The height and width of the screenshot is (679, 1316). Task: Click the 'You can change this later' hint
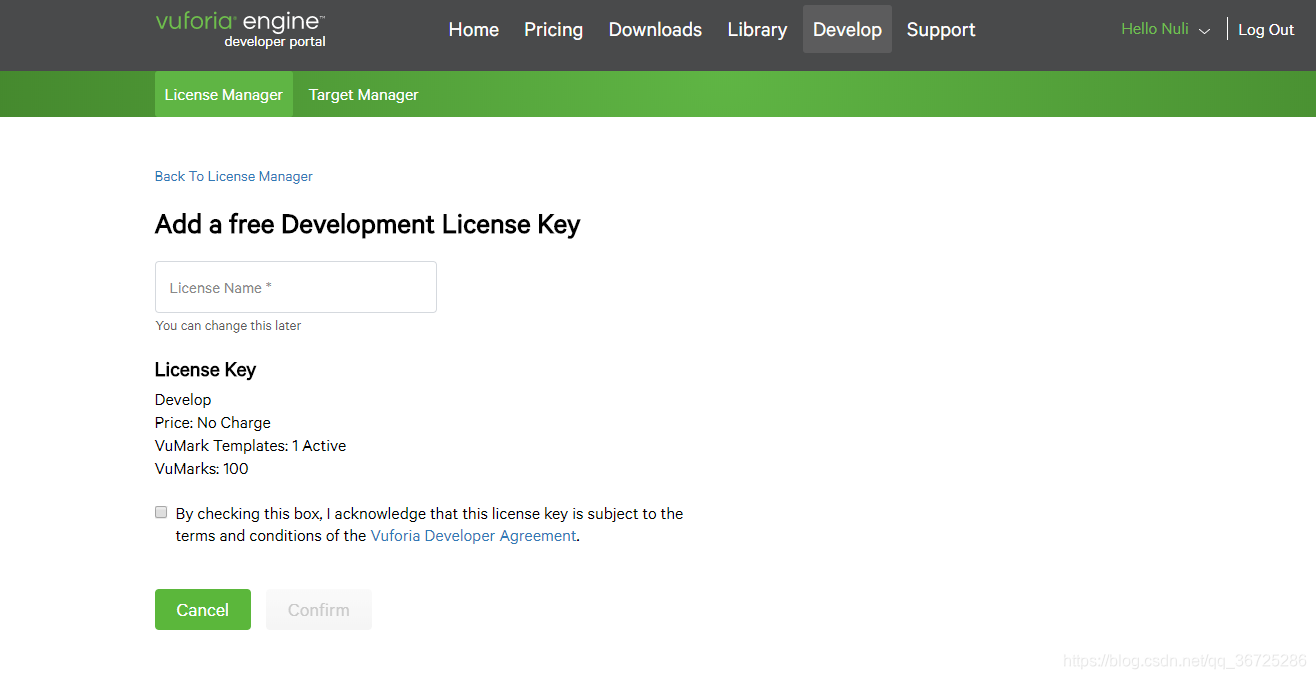tap(228, 326)
